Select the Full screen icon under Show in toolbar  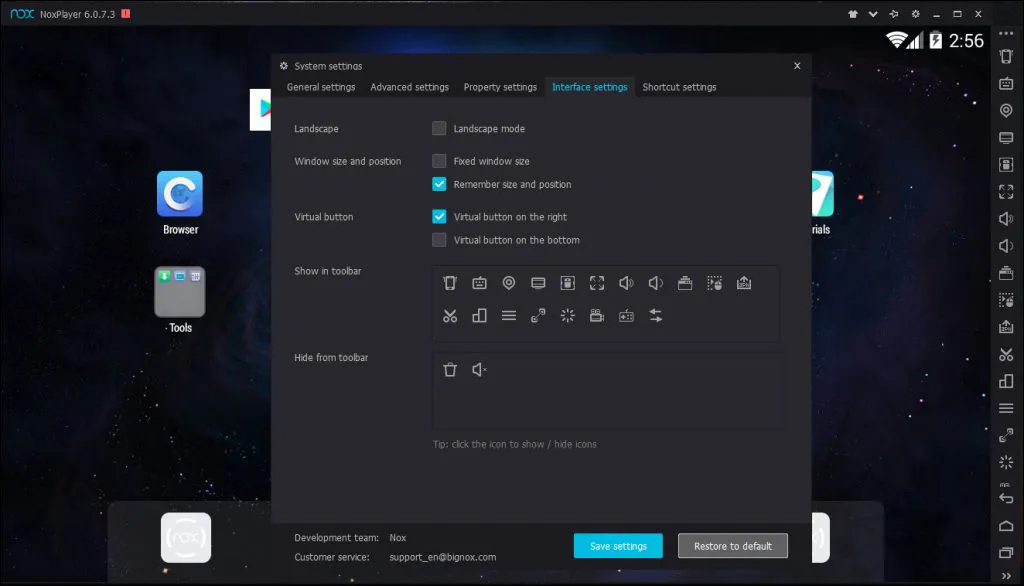597,283
